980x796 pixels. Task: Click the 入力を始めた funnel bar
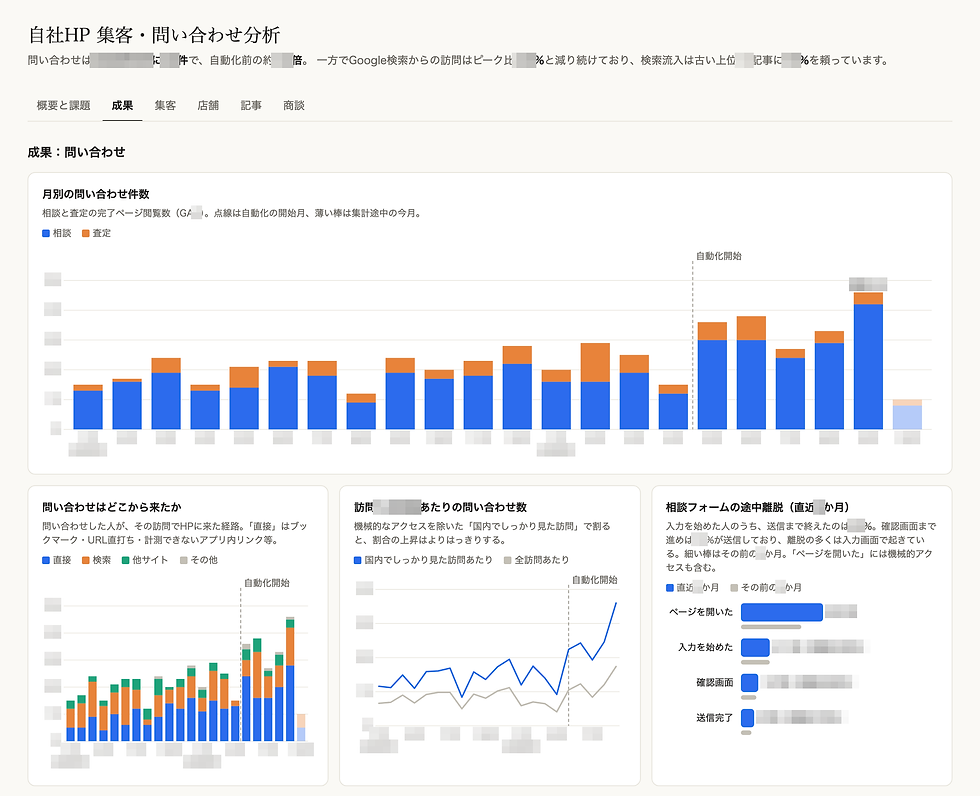(x=755, y=647)
